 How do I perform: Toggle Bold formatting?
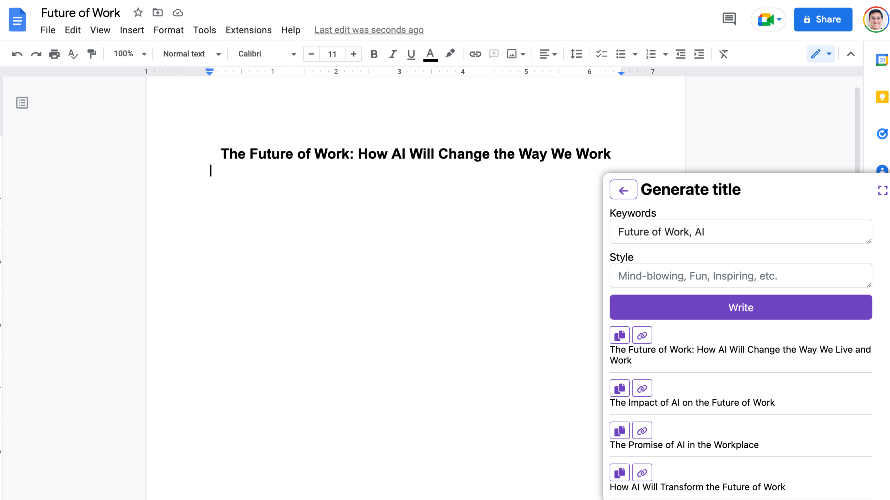click(x=373, y=54)
